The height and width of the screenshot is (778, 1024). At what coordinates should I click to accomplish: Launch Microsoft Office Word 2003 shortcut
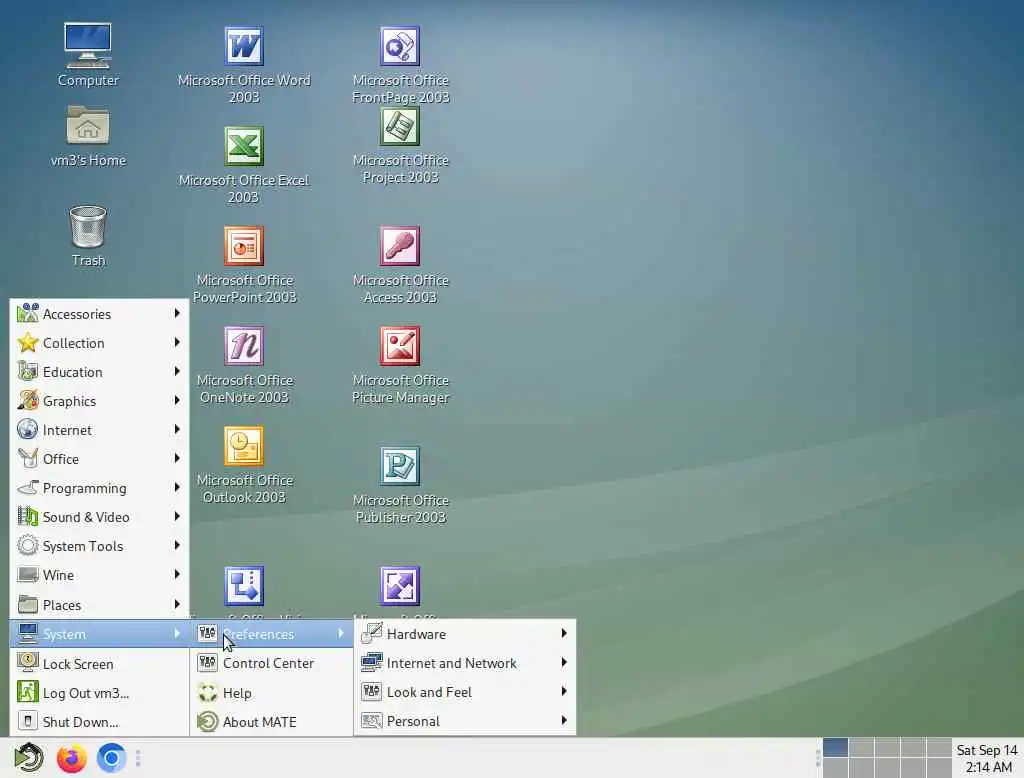pyautogui.click(x=244, y=64)
